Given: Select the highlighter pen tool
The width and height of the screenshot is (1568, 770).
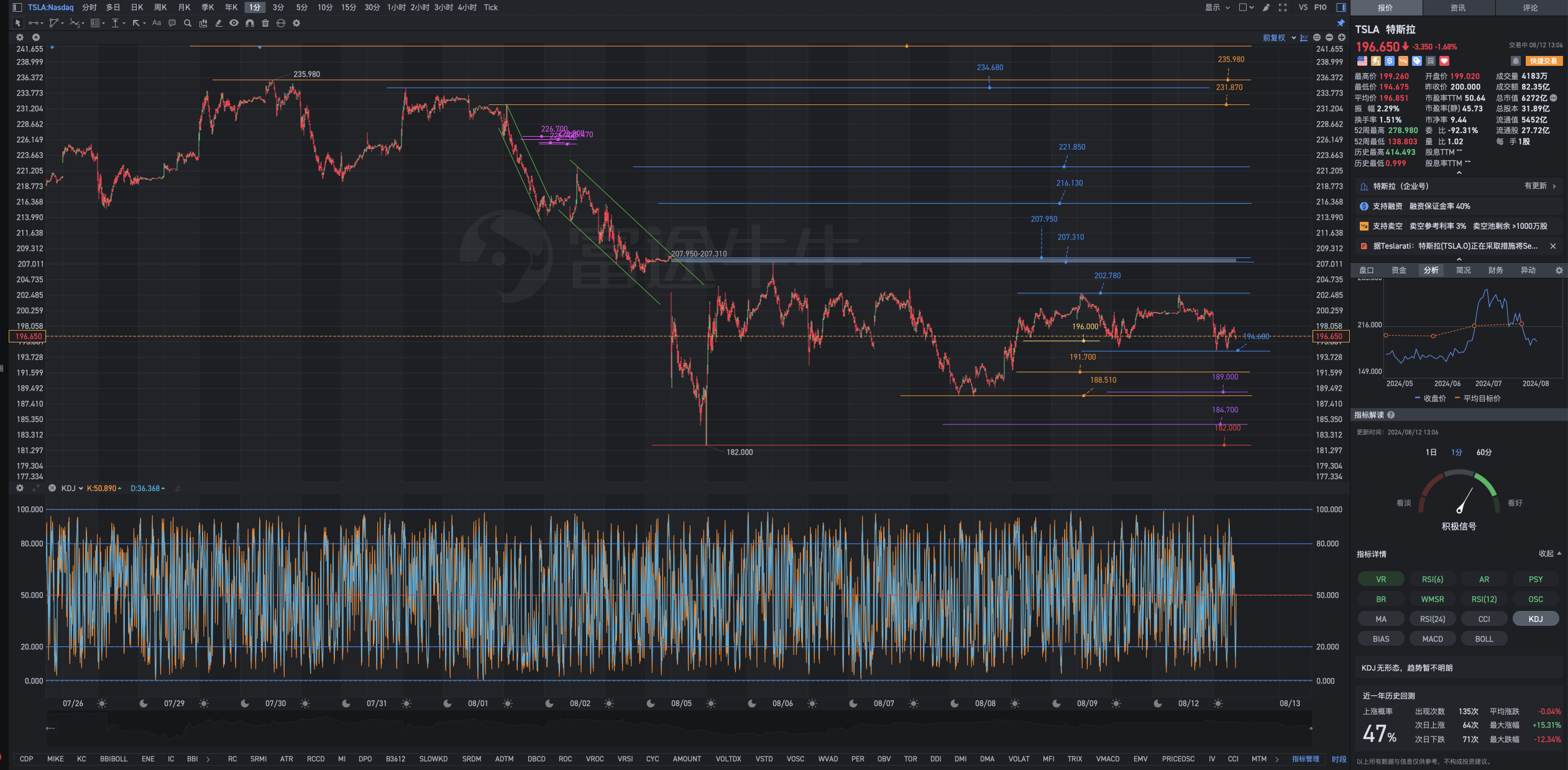Looking at the screenshot, I should tap(219, 23).
